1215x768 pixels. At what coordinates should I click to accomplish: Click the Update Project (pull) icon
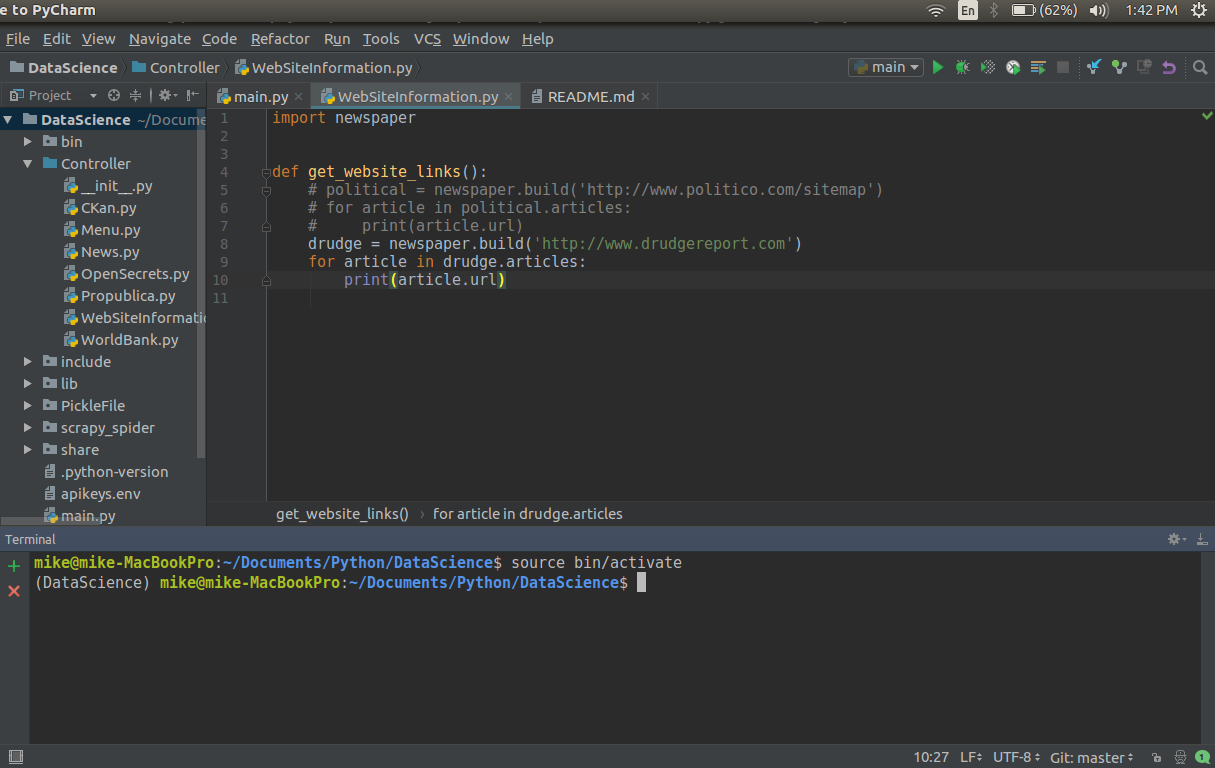(1093, 67)
